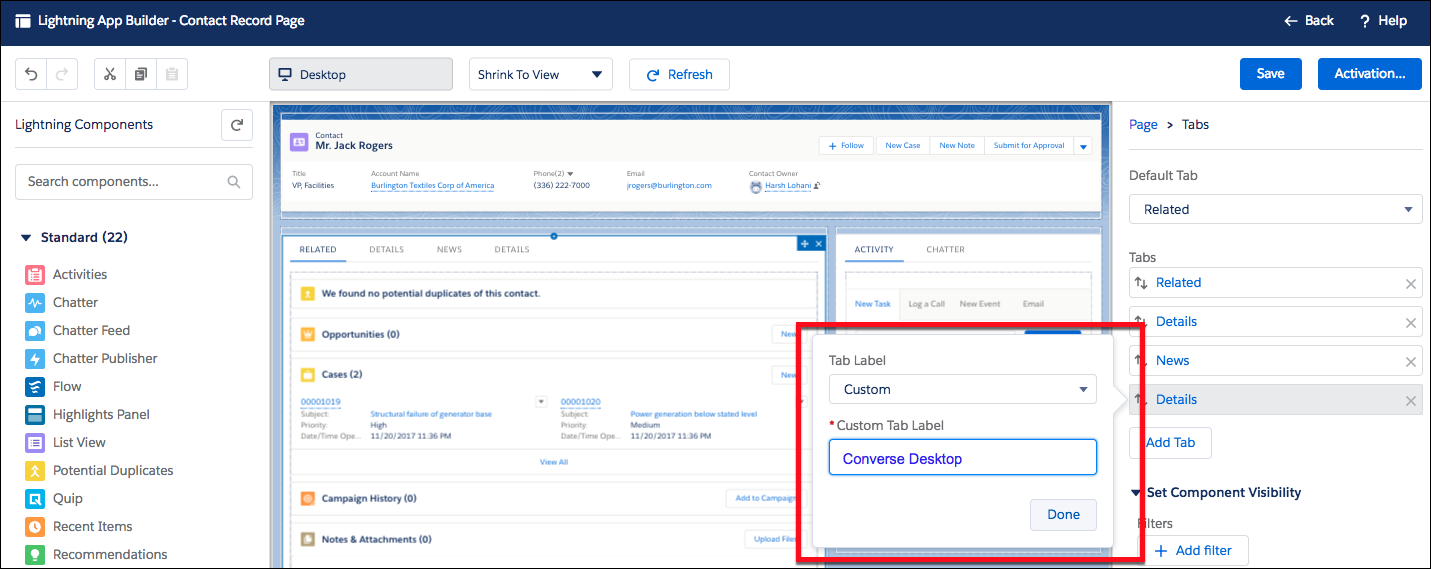Click the Follow button on contact

[846, 146]
